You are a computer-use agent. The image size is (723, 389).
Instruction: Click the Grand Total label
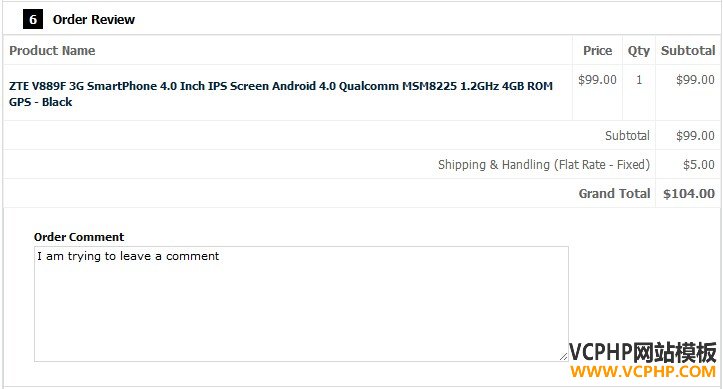click(x=614, y=194)
